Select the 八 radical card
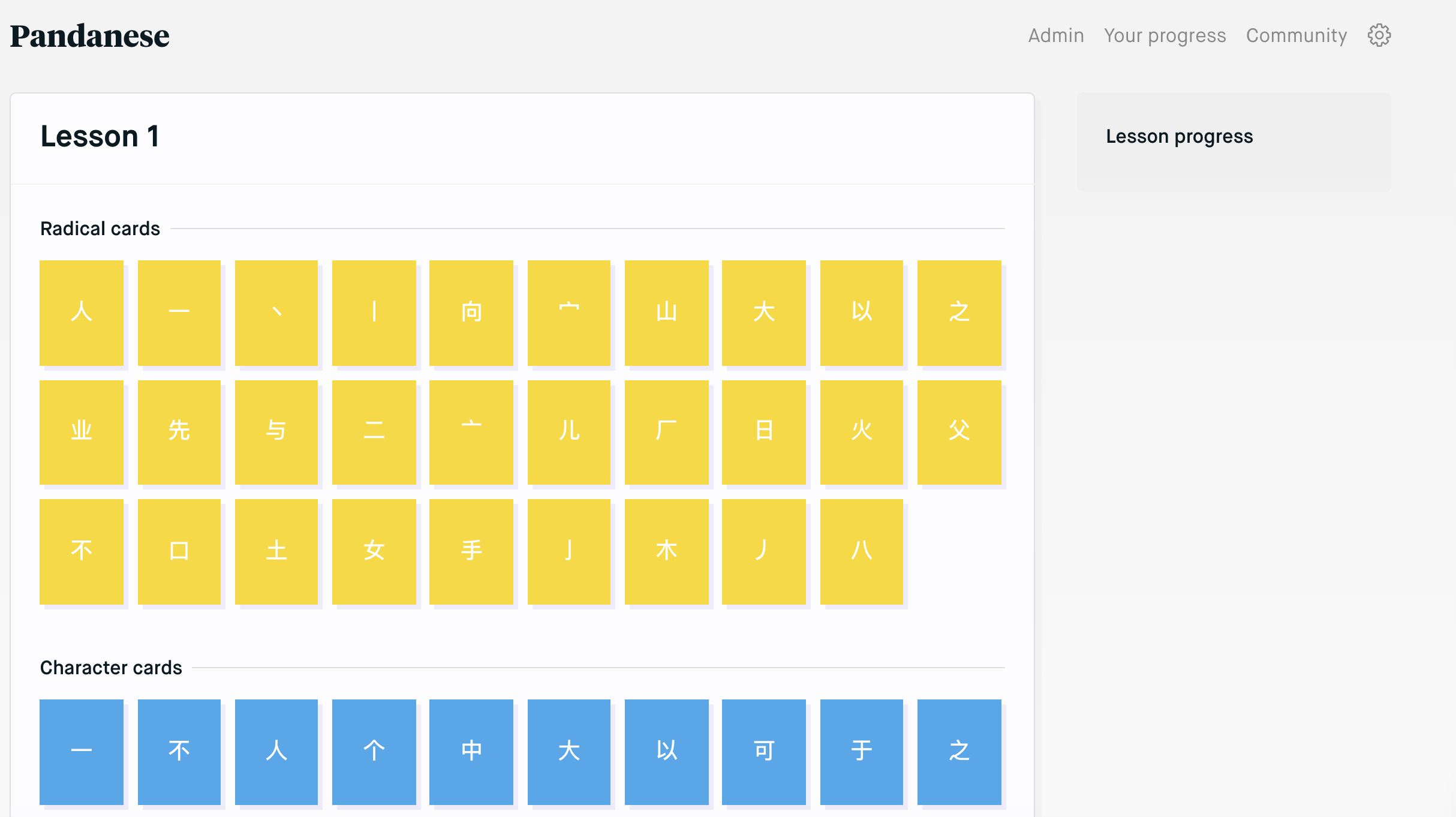Image resolution: width=1456 pixels, height=817 pixels. [x=861, y=551]
